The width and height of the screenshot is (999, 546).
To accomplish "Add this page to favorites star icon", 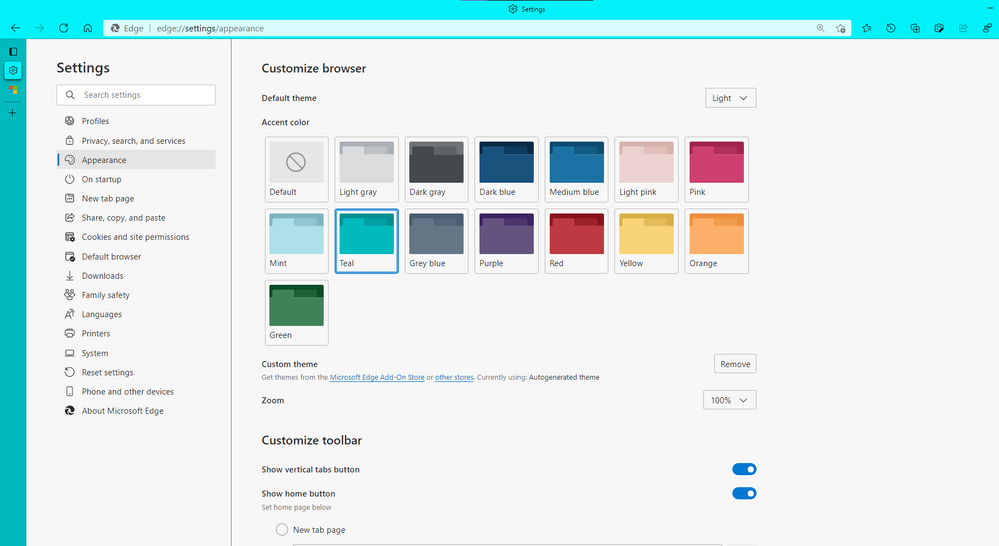I will pos(841,28).
